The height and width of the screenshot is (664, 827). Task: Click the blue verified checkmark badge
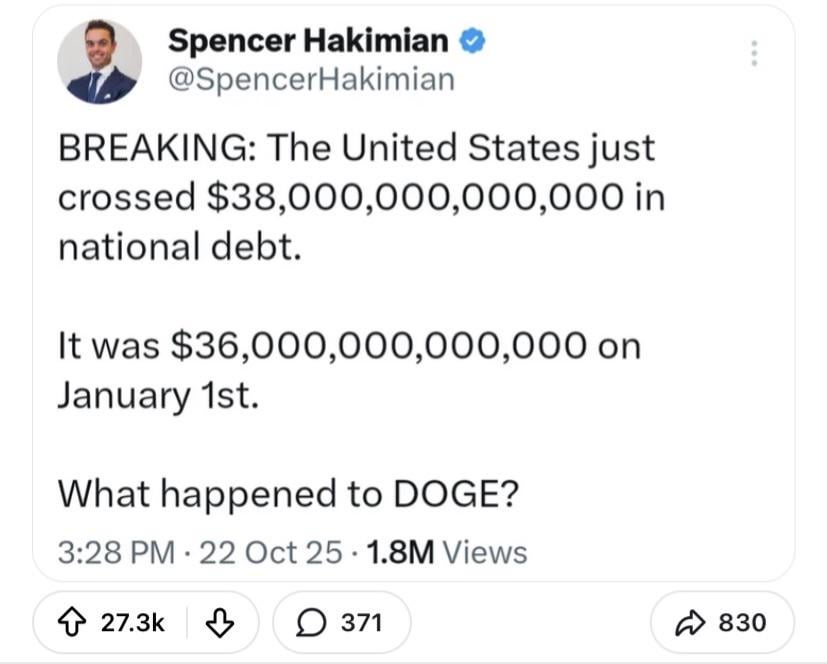[x=471, y=41]
